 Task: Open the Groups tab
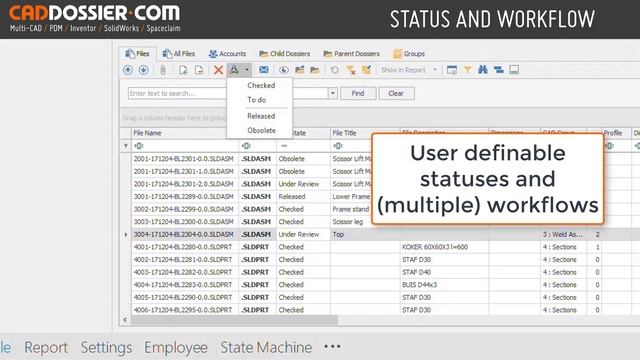pos(409,53)
